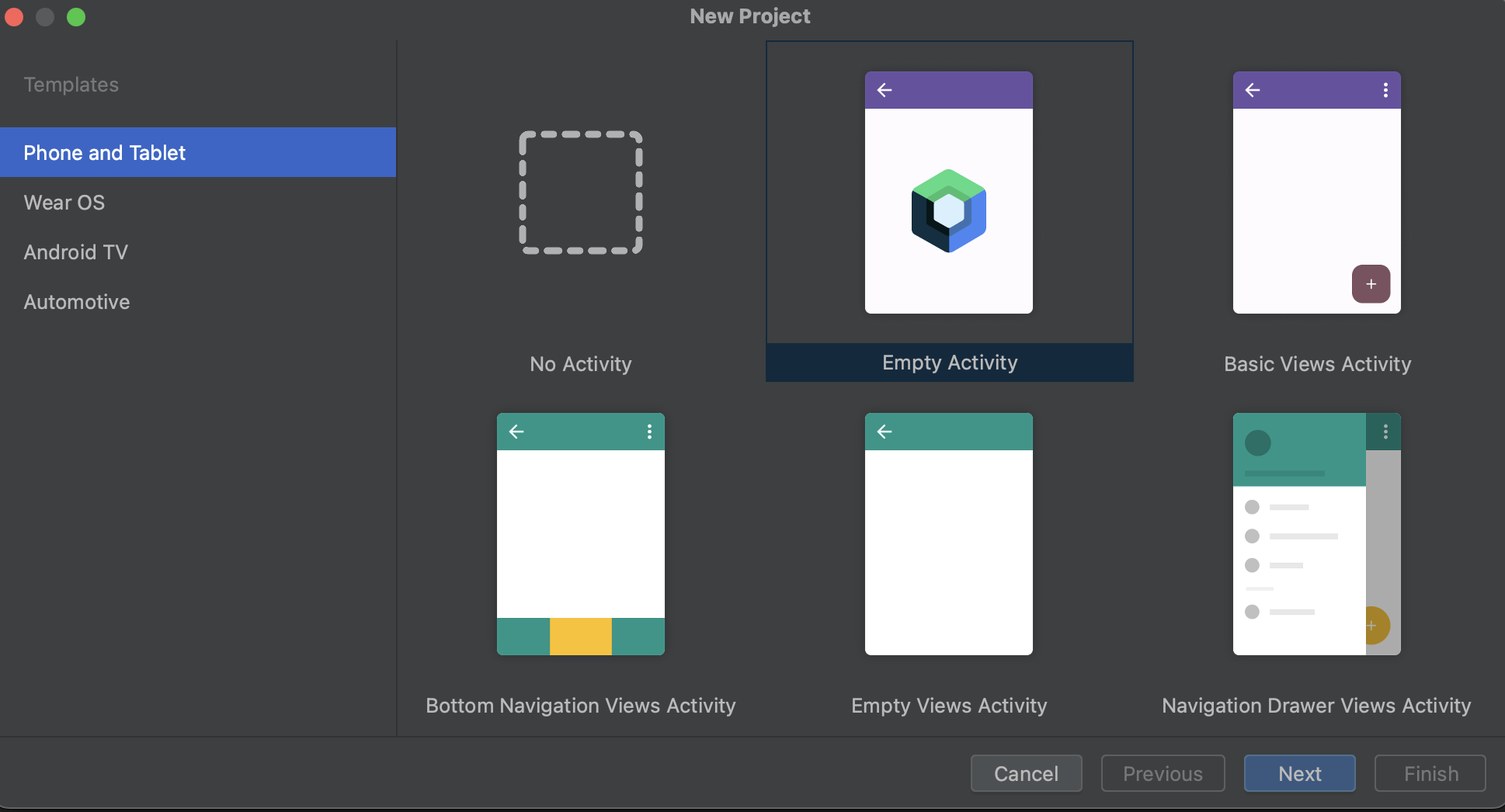This screenshot has height=812, width=1505.
Task: Click the Bottom Navigation Views Activity label
Action: [581, 706]
